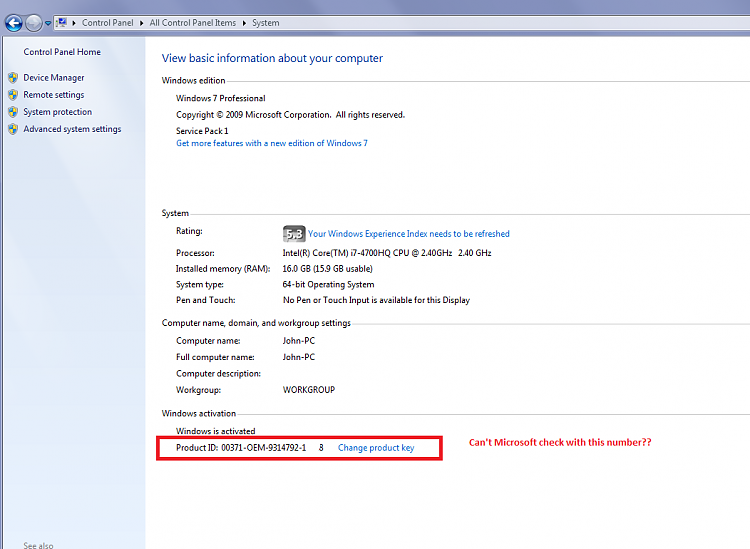
Task: Click the WORKGROUP value
Action: [309, 390]
